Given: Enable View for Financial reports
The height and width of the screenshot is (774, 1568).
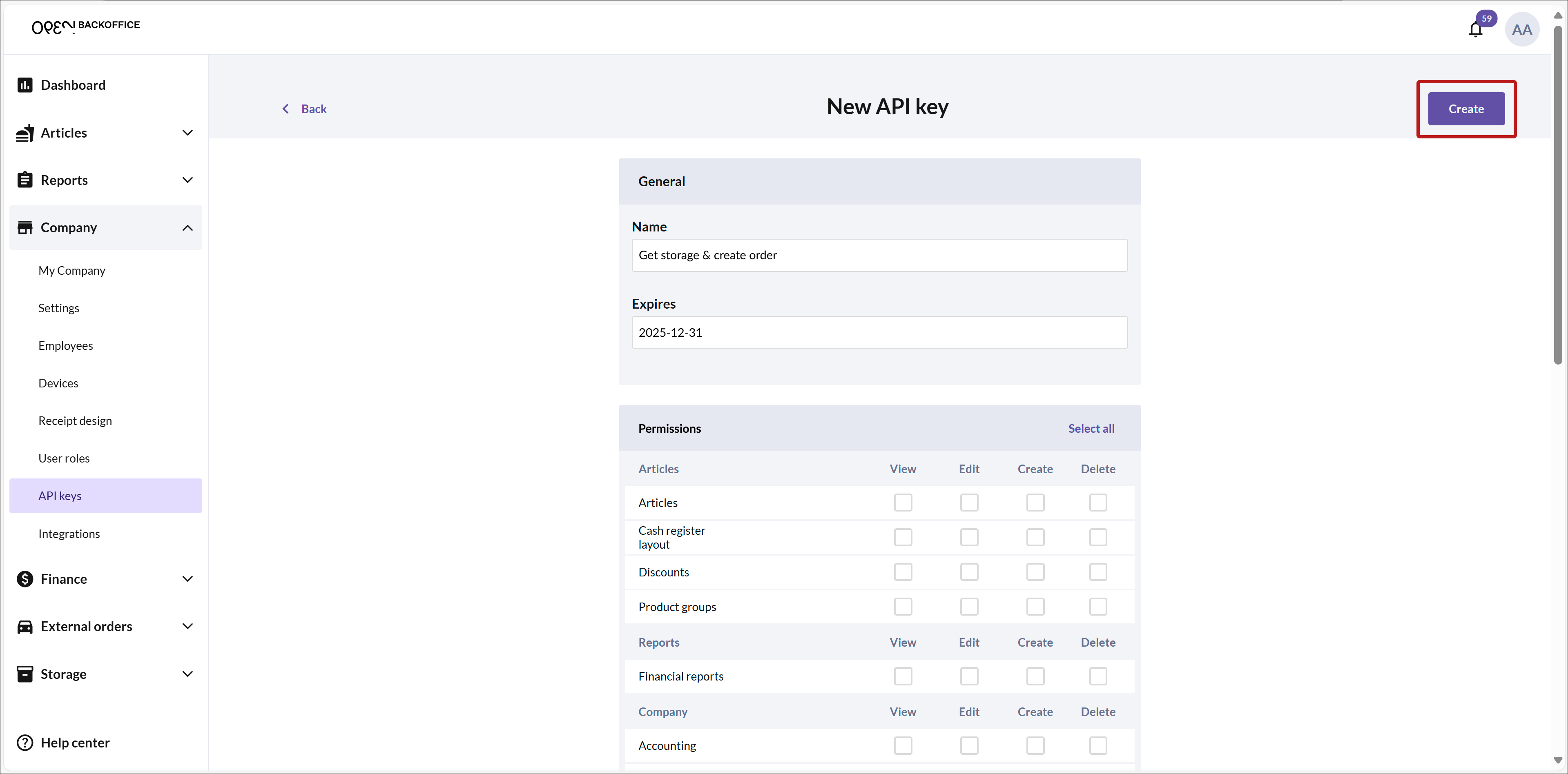Looking at the screenshot, I should pyautogui.click(x=903, y=676).
